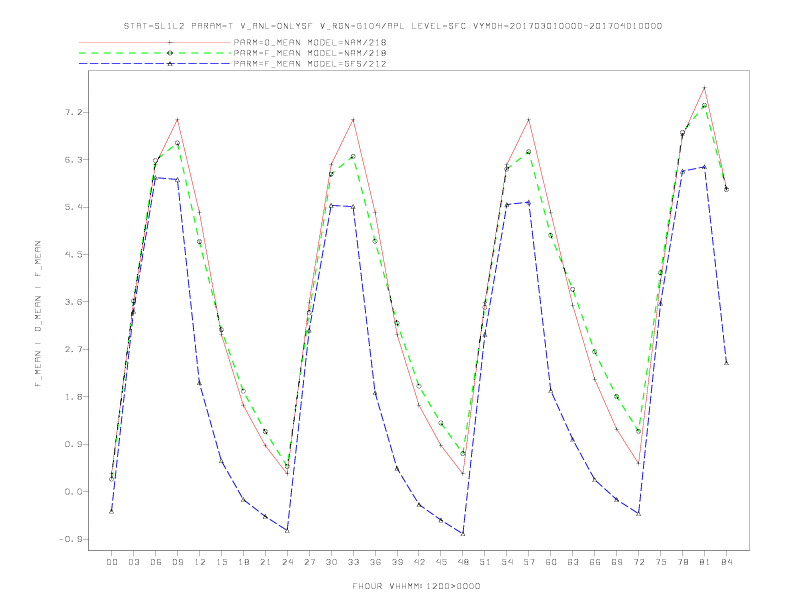Click the x-axis tick label 30

331,562
